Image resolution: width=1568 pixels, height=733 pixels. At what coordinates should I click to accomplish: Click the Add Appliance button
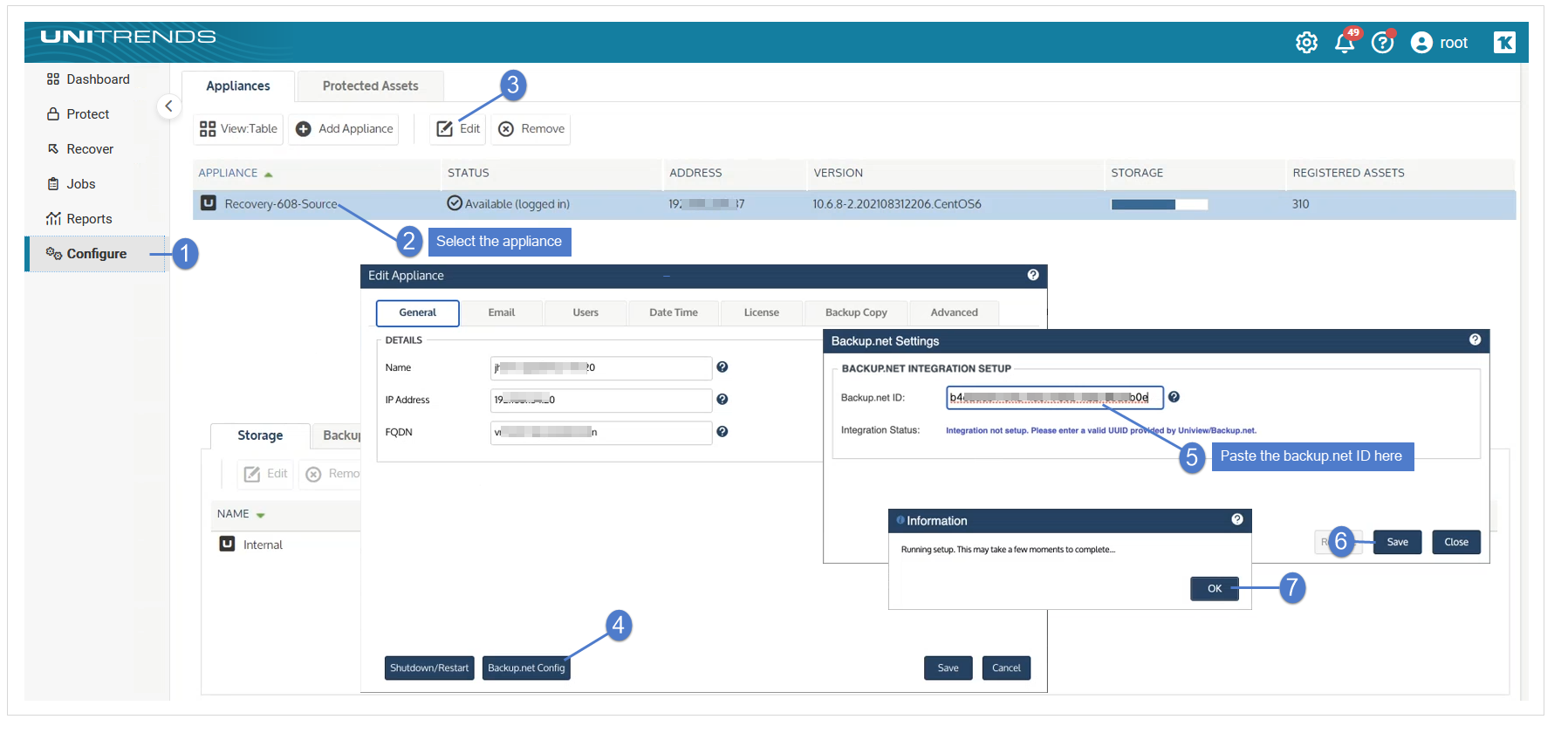tap(344, 129)
